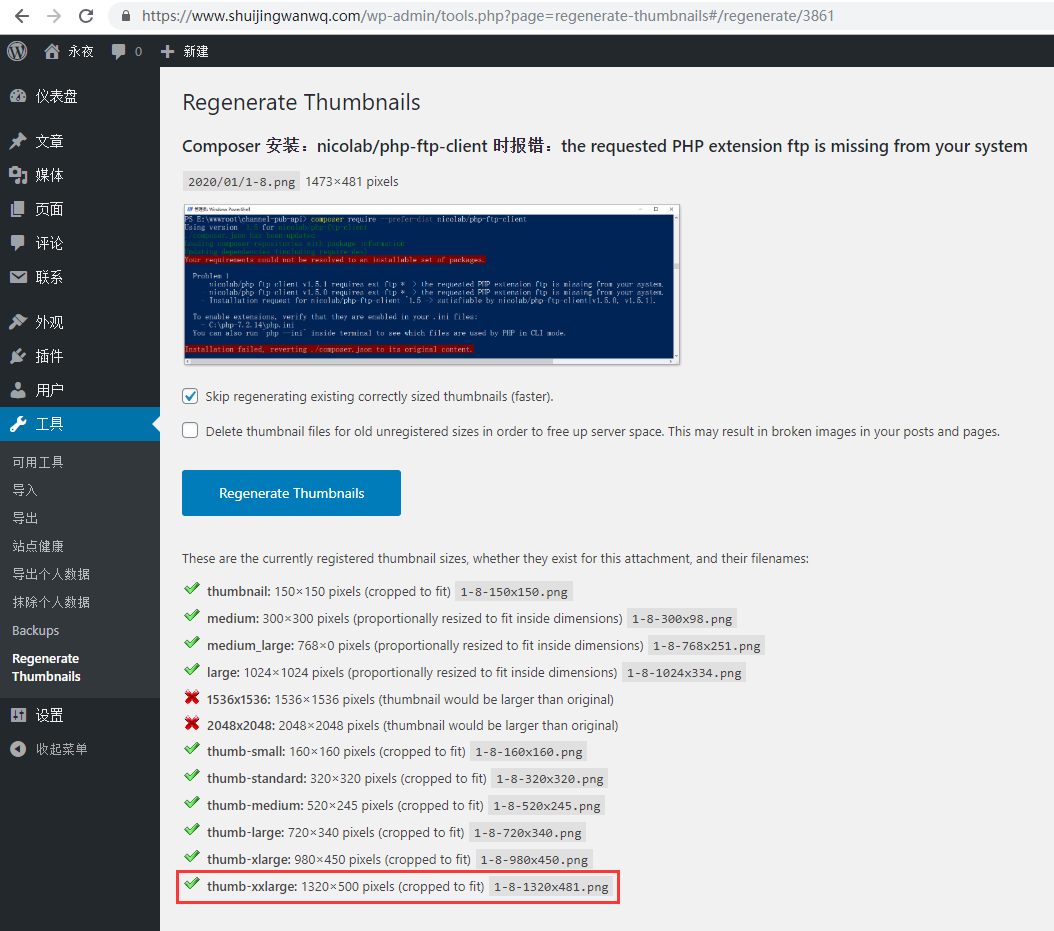Reload the page with refresh icon
Image resolution: width=1054 pixels, height=931 pixels.
(86, 16)
